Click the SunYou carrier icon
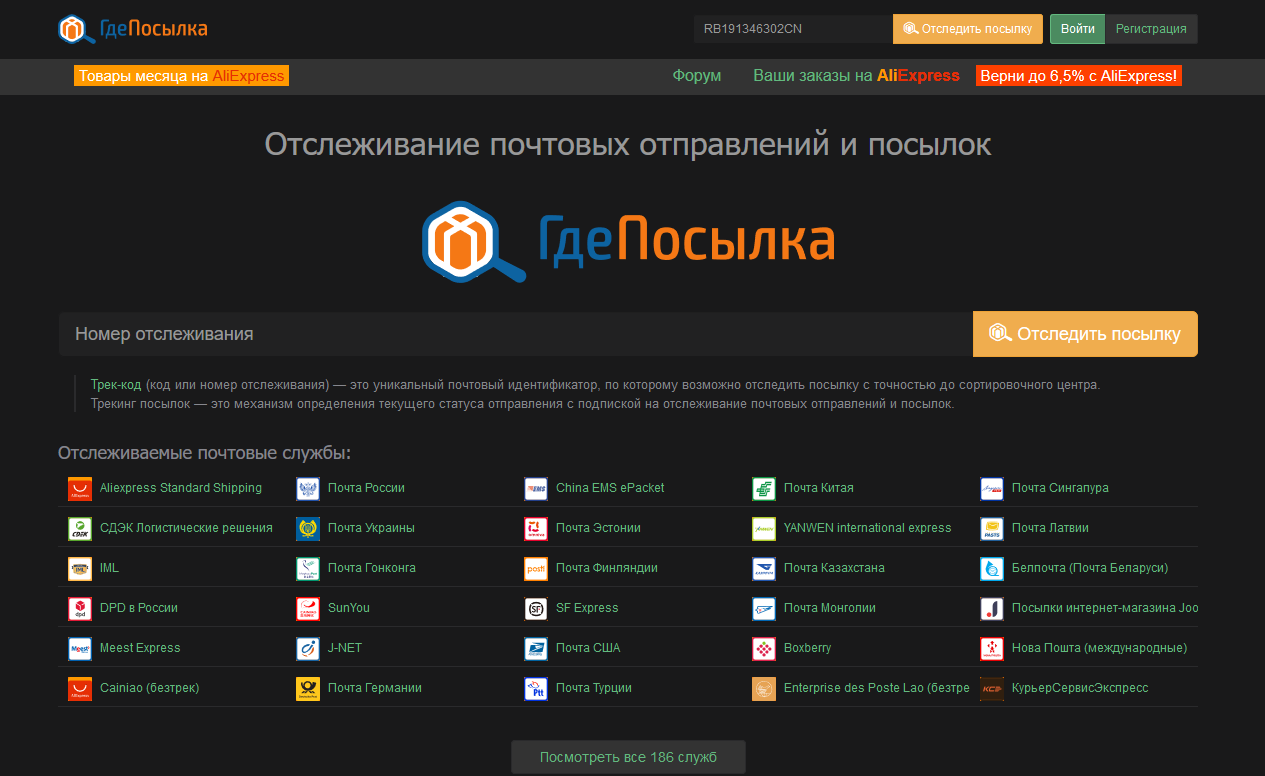The width and height of the screenshot is (1265, 776). (308, 609)
